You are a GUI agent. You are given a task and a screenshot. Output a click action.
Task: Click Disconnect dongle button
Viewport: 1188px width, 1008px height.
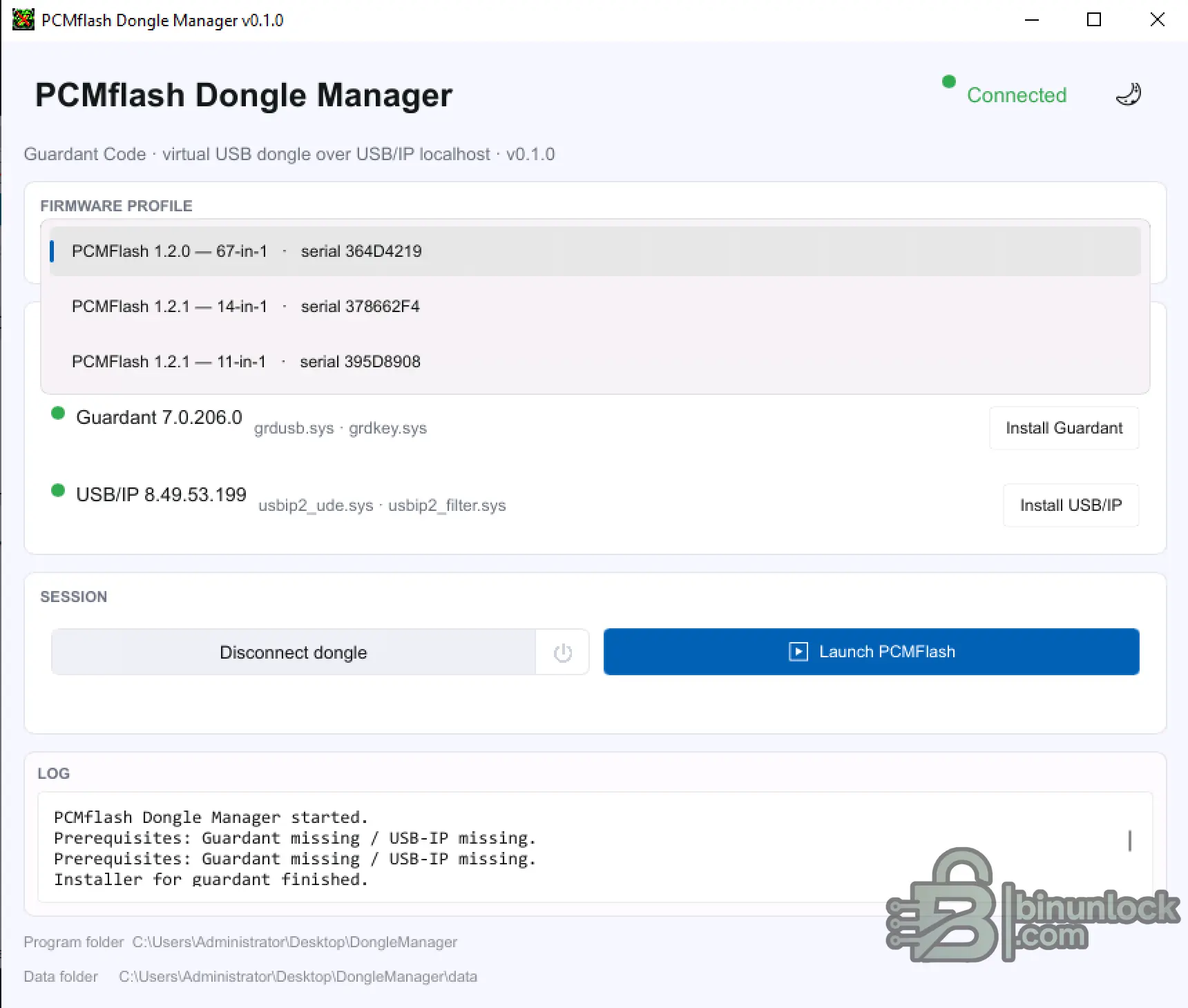pyautogui.click(x=294, y=652)
